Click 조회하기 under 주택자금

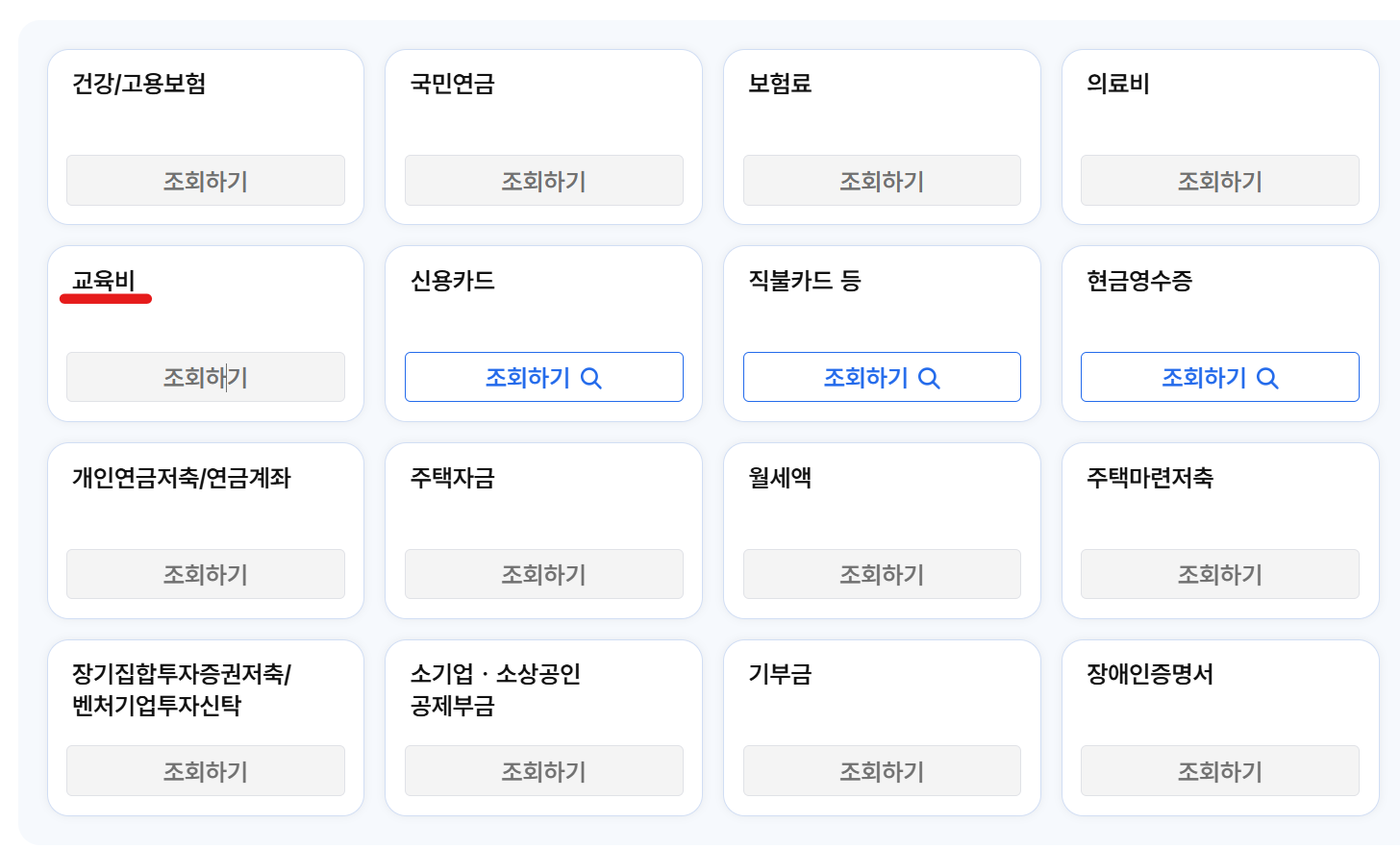click(543, 574)
